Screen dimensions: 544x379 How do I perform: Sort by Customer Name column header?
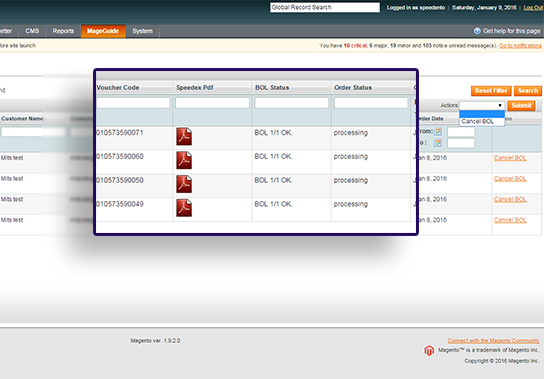[x=22, y=119]
